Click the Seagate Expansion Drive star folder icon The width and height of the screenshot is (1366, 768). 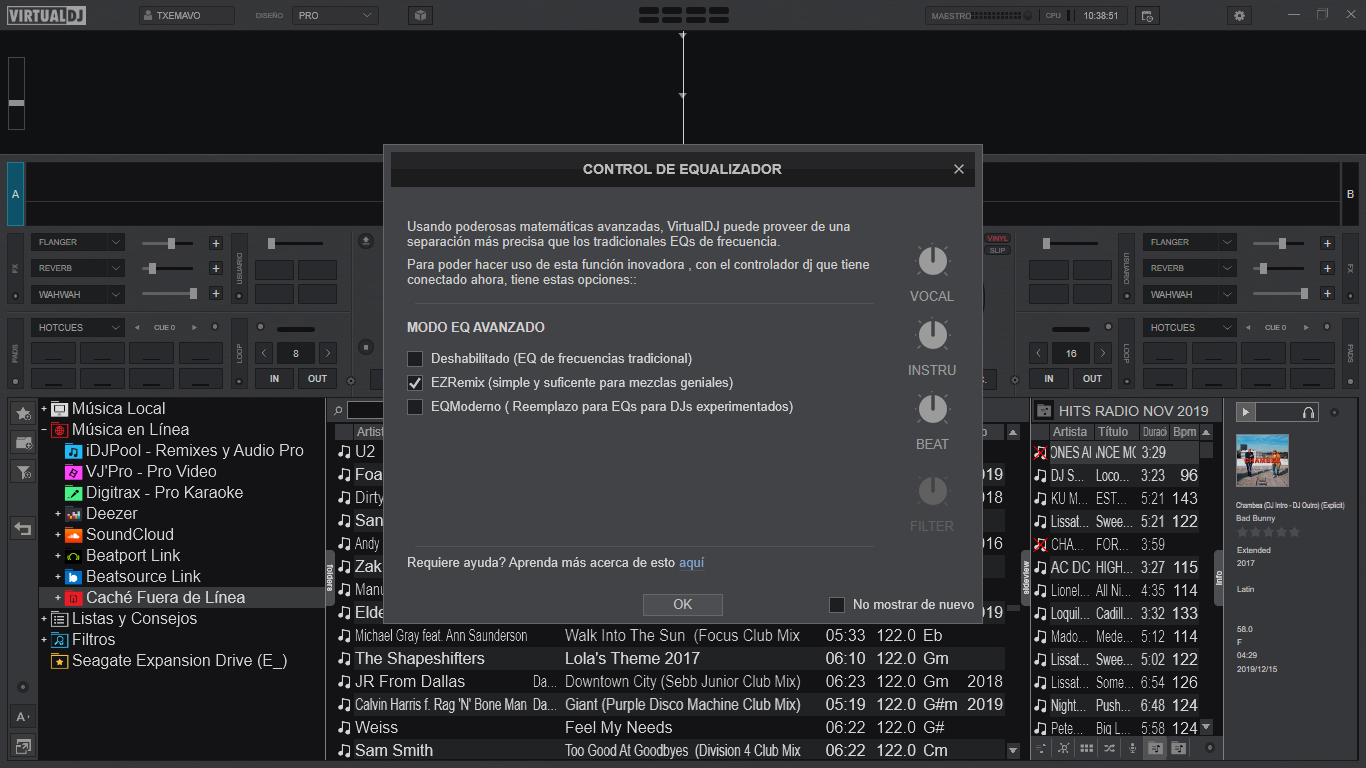pyautogui.click(x=59, y=661)
